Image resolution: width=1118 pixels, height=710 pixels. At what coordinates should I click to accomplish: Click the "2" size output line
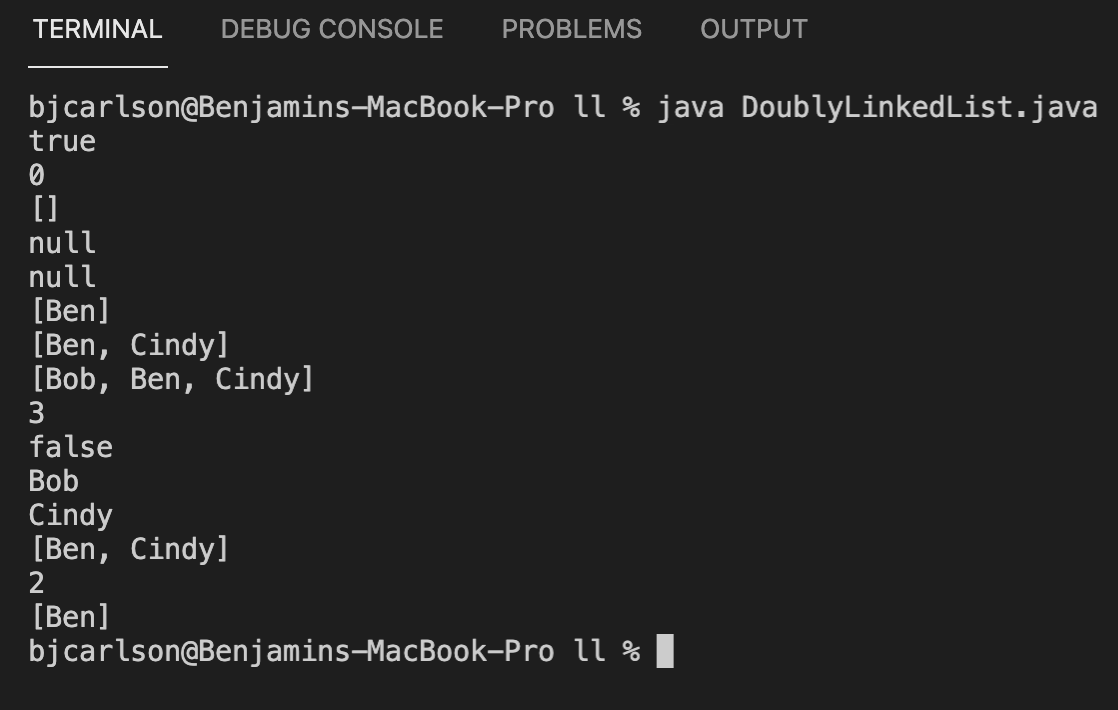click(x=37, y=583)
